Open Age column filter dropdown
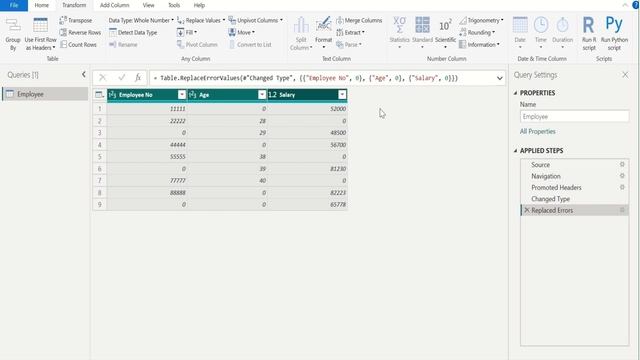The image size is (640, 360). pyautogui.click(x=262, y=95)
